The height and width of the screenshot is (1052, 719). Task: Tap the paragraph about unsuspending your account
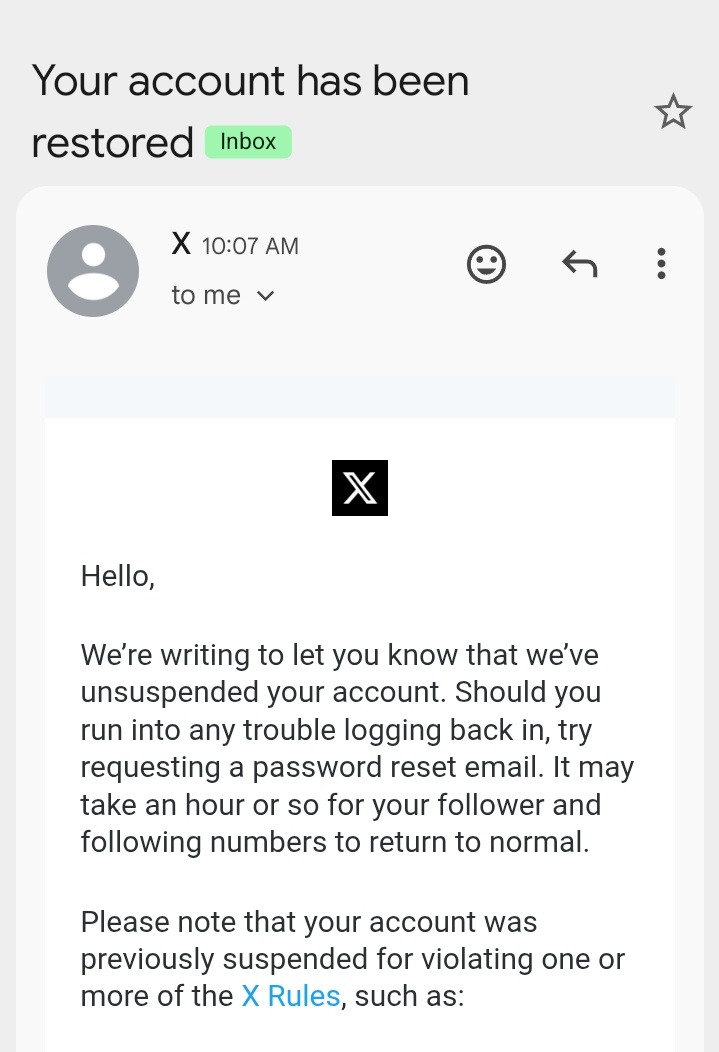[357, 749]
